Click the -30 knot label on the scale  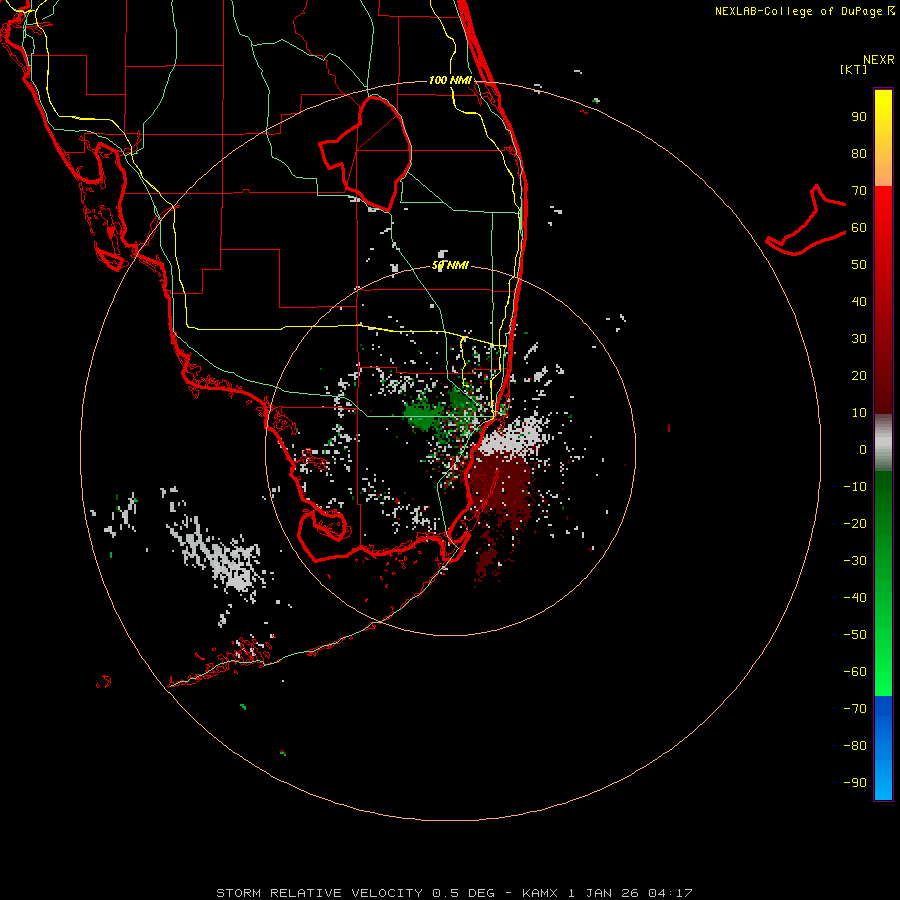click(x=855, y=561)
